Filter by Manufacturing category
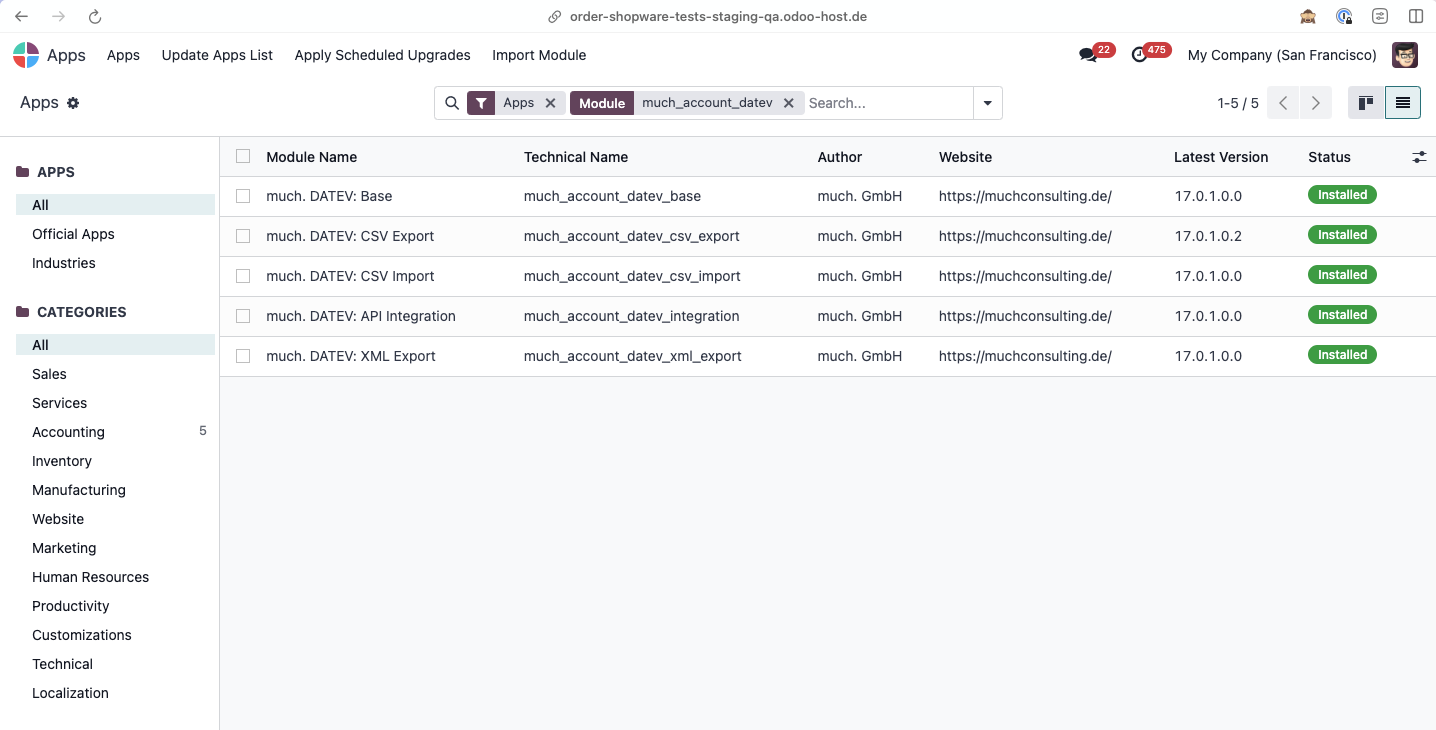Screen dimensions: 1436x730 (x=115, y=490)
